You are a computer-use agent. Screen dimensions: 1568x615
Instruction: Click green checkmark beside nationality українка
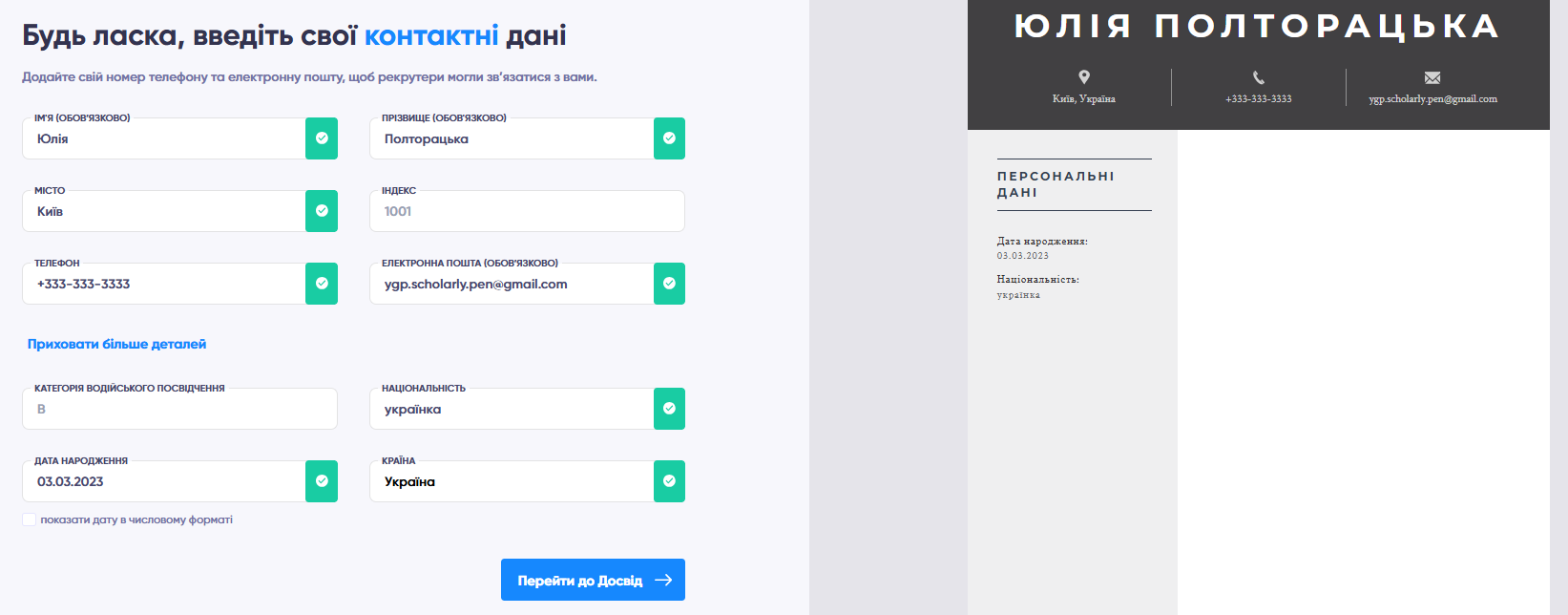669,409
